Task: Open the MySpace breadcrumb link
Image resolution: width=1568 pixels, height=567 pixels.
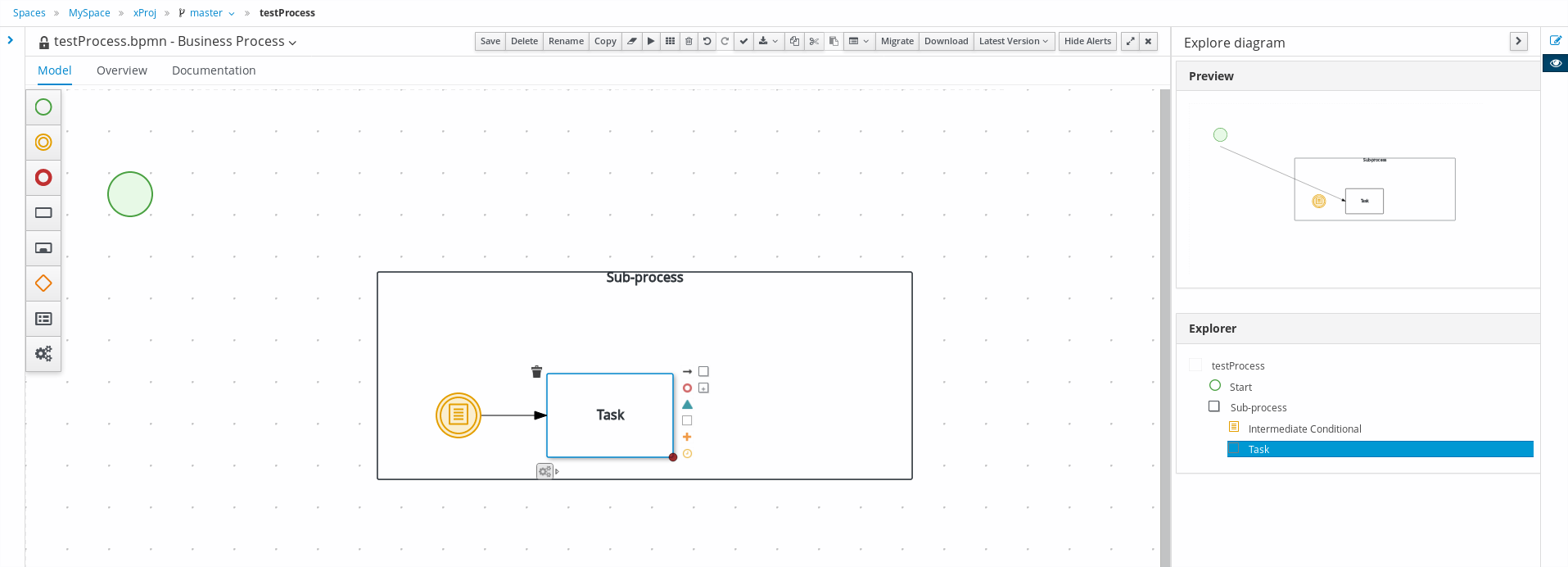Action: pos(89,13)
